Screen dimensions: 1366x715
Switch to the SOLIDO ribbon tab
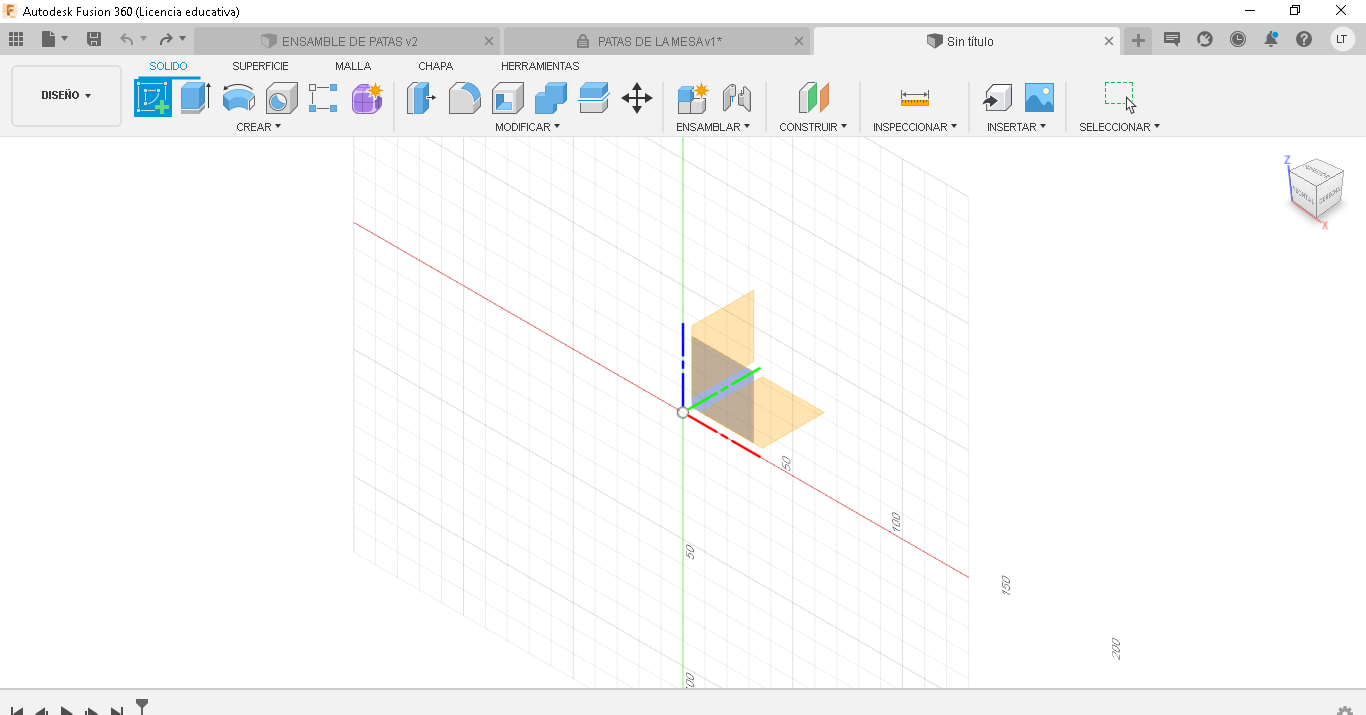[x=168, y=66]
